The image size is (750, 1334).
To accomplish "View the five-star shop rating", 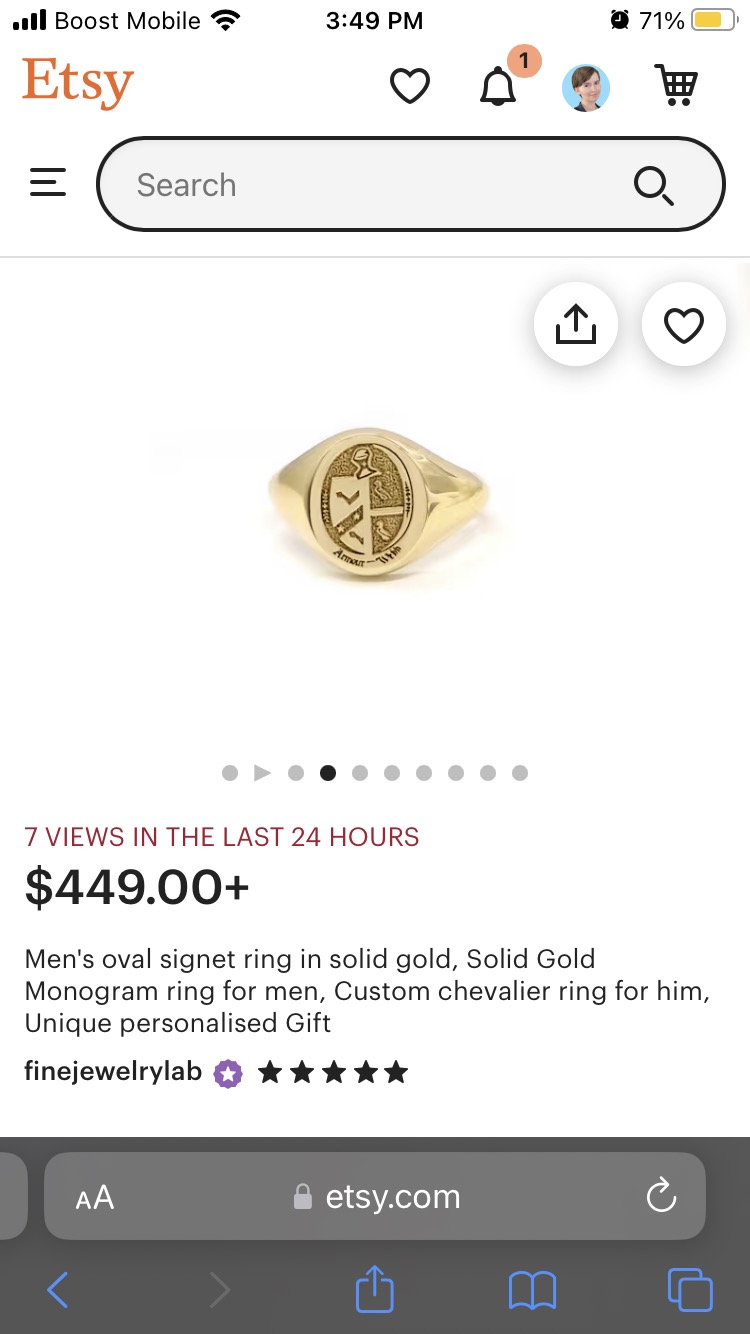I will [x=333, y=1073].
